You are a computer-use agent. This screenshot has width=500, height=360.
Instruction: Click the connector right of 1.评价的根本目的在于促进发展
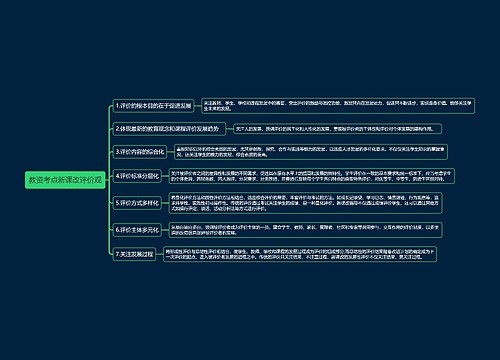coord(198,106)
